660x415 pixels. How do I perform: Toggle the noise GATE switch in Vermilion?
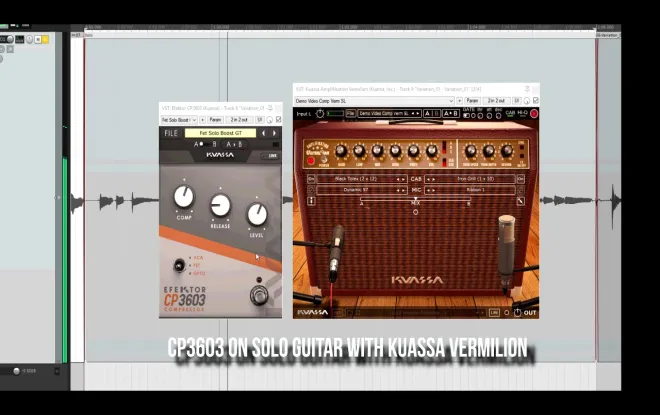click(x=467, y=116)
